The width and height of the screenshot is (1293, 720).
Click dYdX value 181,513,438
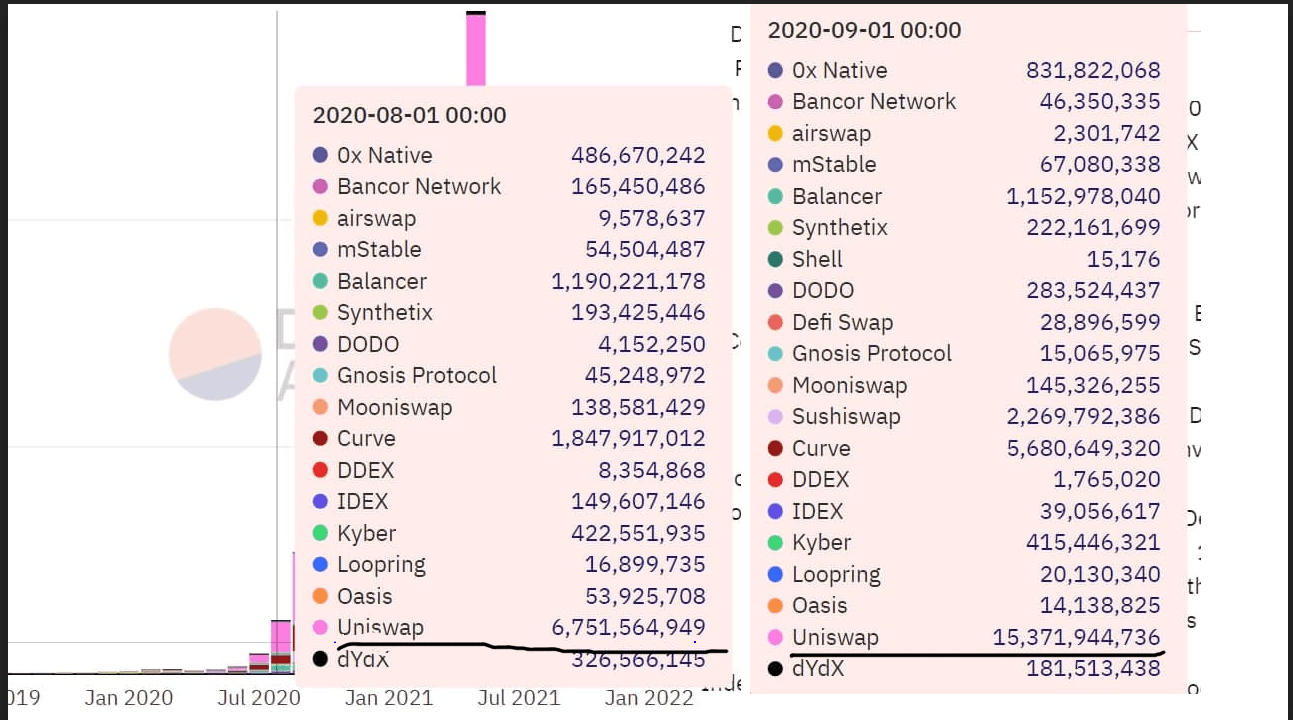pyautogui.click(x=1093, y=669)
